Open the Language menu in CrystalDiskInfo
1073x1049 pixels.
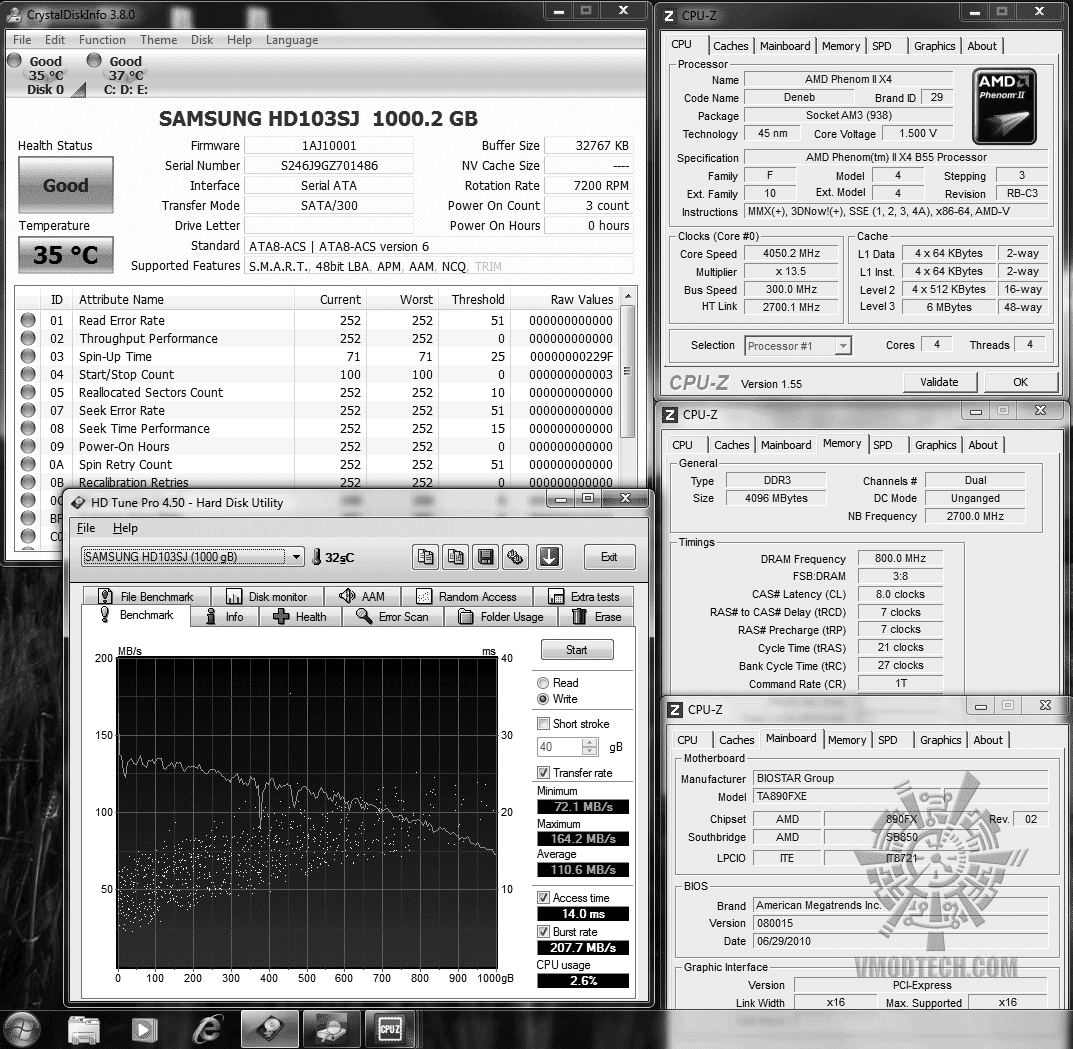click(x=292, y=40)
